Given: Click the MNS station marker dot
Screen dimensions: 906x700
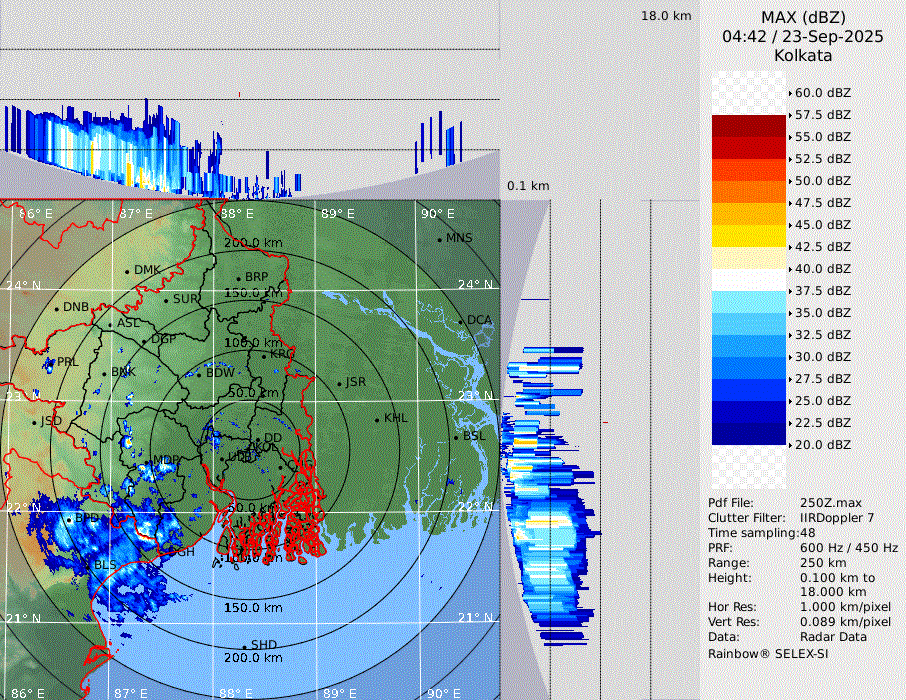Looking at the screenshot, I should tap(440, 239).
